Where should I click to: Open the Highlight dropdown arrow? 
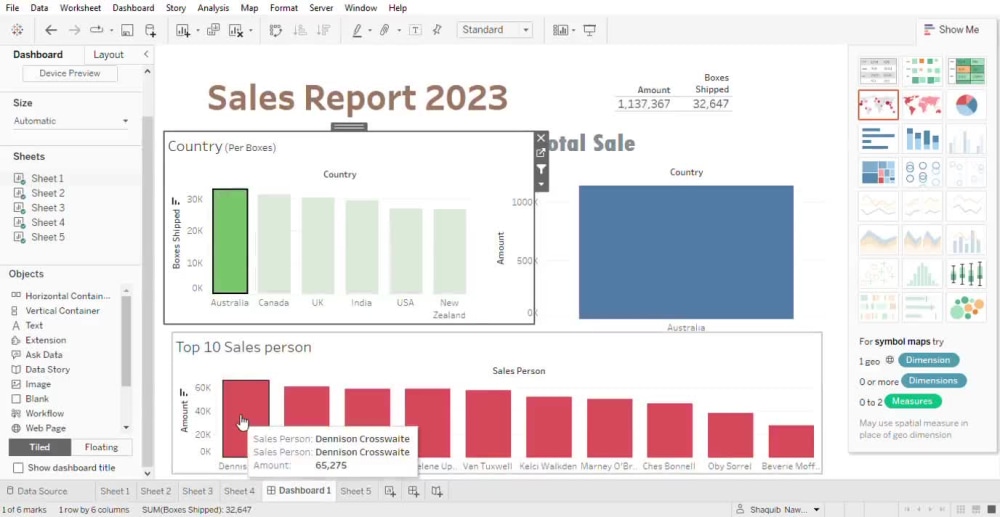[370, 30]
